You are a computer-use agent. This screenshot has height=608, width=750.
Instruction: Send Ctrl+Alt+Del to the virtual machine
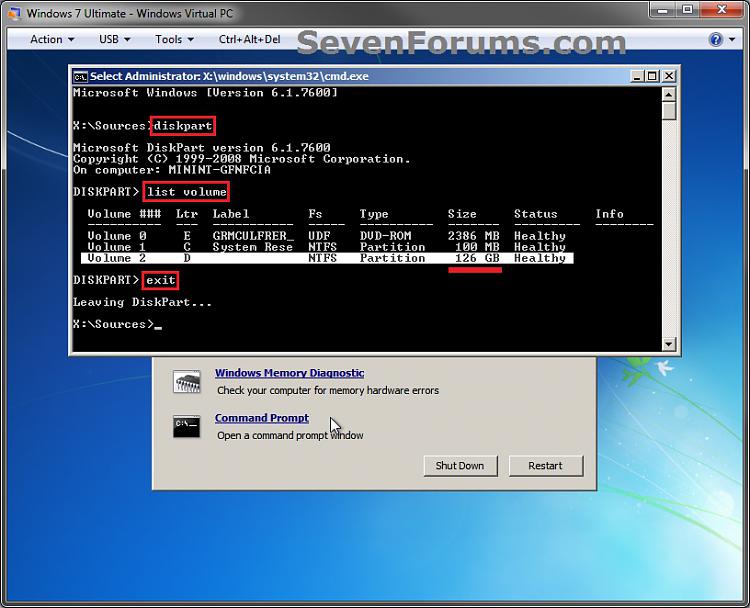coord(249,39)
